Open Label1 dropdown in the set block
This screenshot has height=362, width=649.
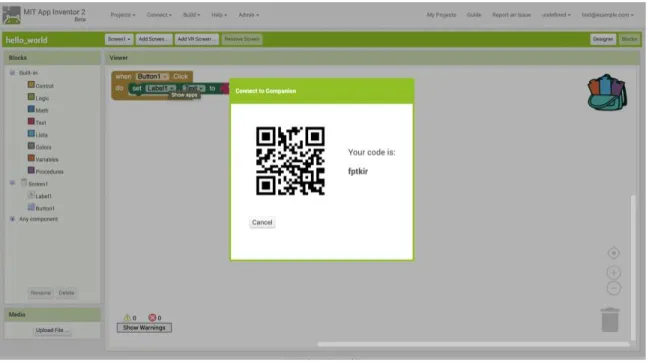tap(161, 88)
